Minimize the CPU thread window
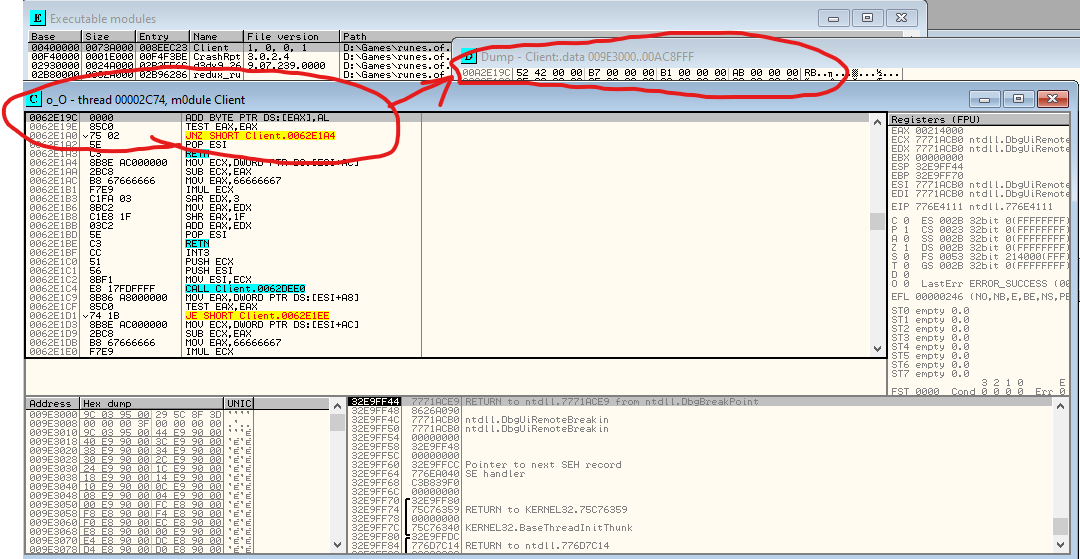The width and height of the screenshot is (1080, 559). pyautogui.click(x=986, y=99)
